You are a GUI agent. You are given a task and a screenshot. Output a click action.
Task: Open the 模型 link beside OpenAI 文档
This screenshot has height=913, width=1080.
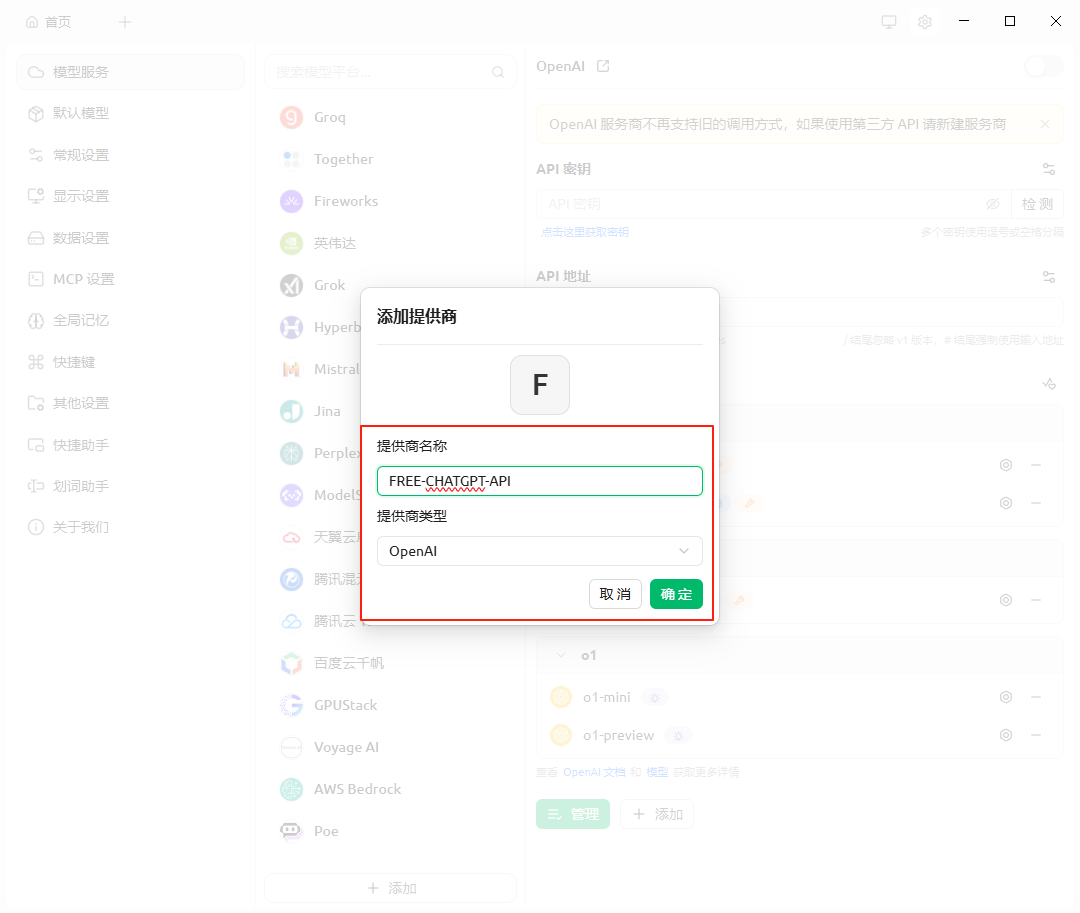point(657,772)
